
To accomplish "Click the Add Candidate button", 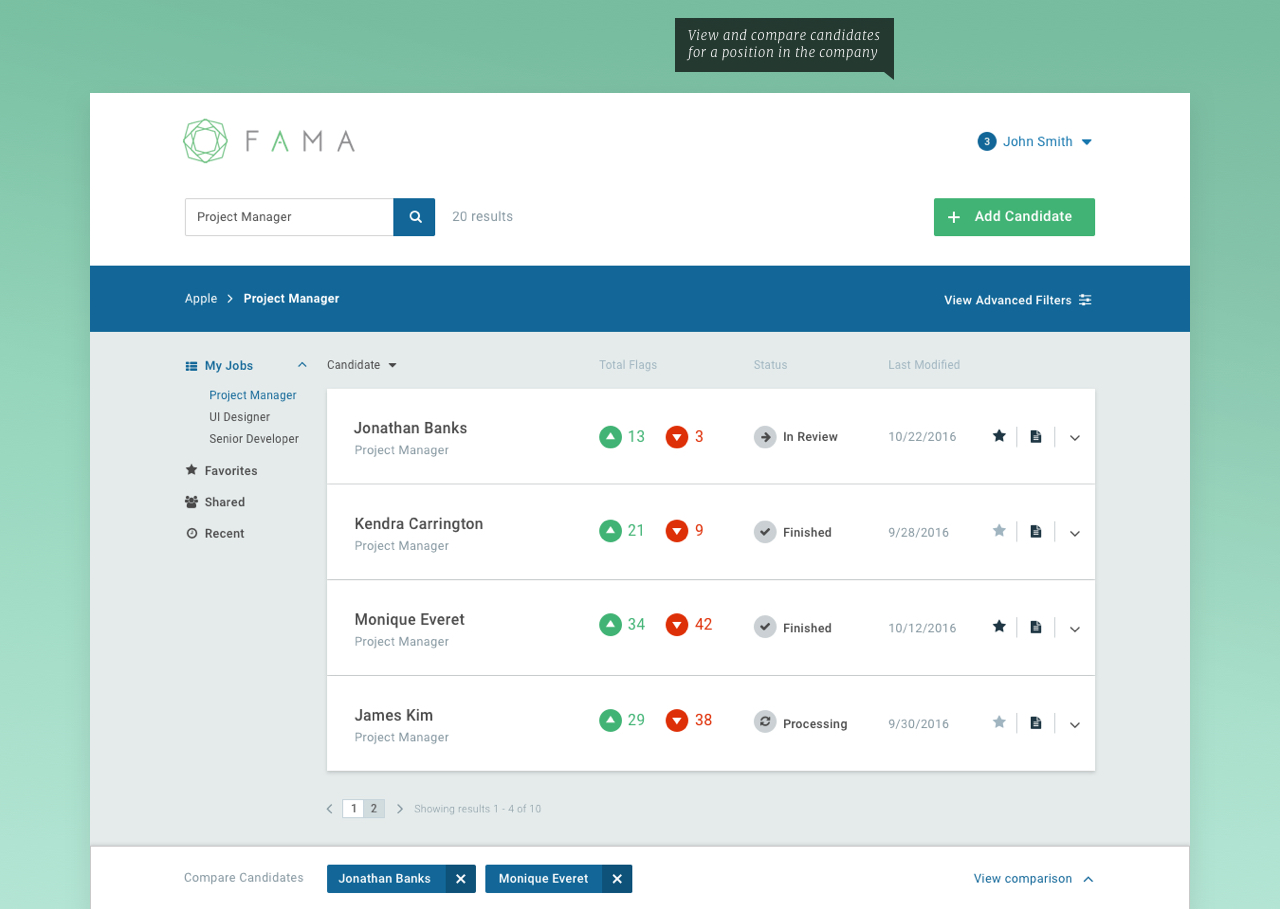I will [1014, 217].
